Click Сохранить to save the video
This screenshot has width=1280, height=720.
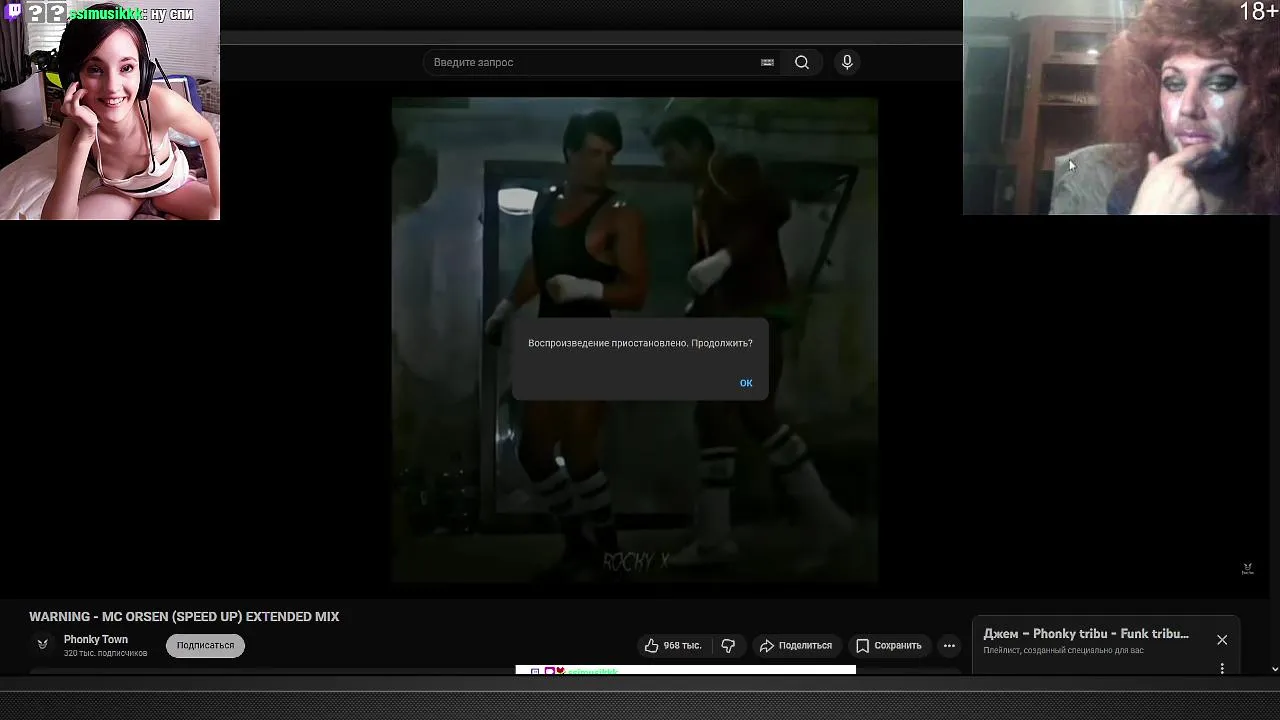pos(888,645)
